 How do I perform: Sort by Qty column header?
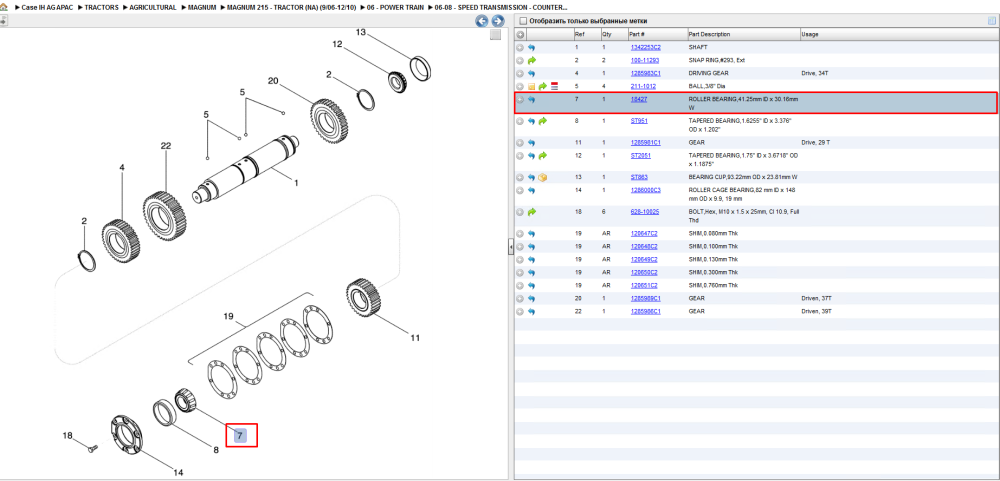click(x=613, y=34)
